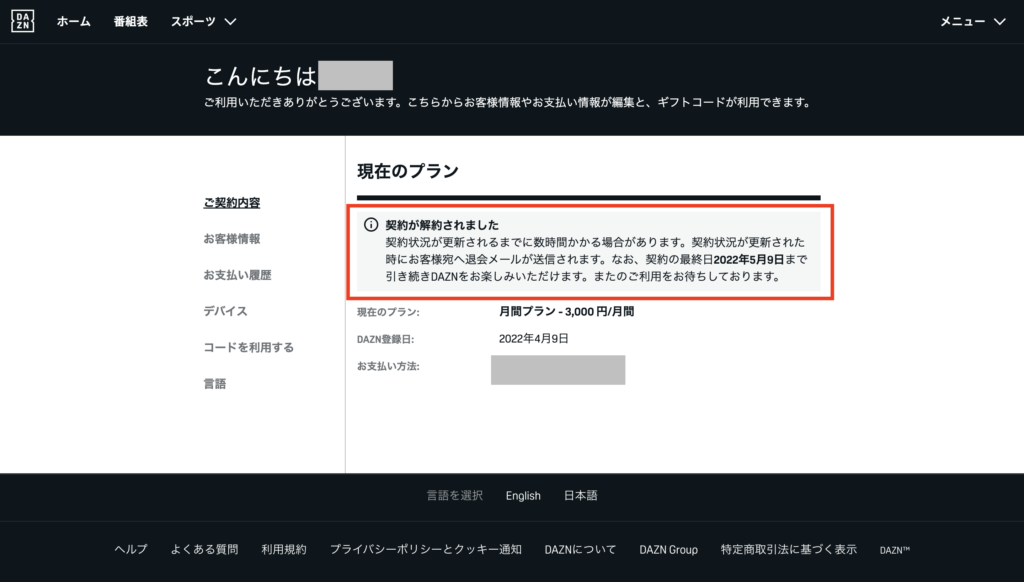
Task: Click the 言語を選択 footer label
Action: 455,496
